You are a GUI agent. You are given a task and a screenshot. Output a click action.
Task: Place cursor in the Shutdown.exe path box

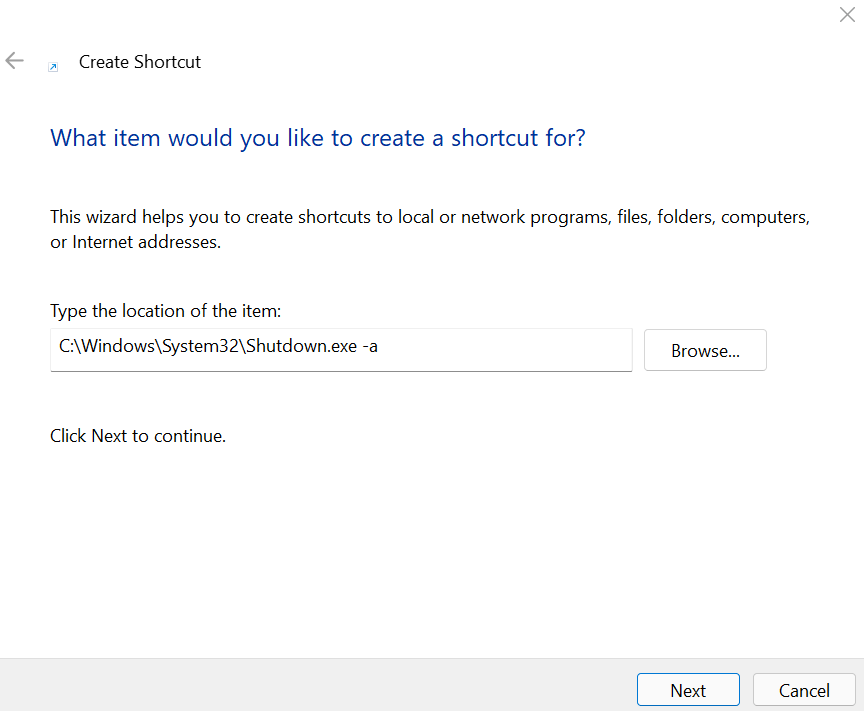340,350
